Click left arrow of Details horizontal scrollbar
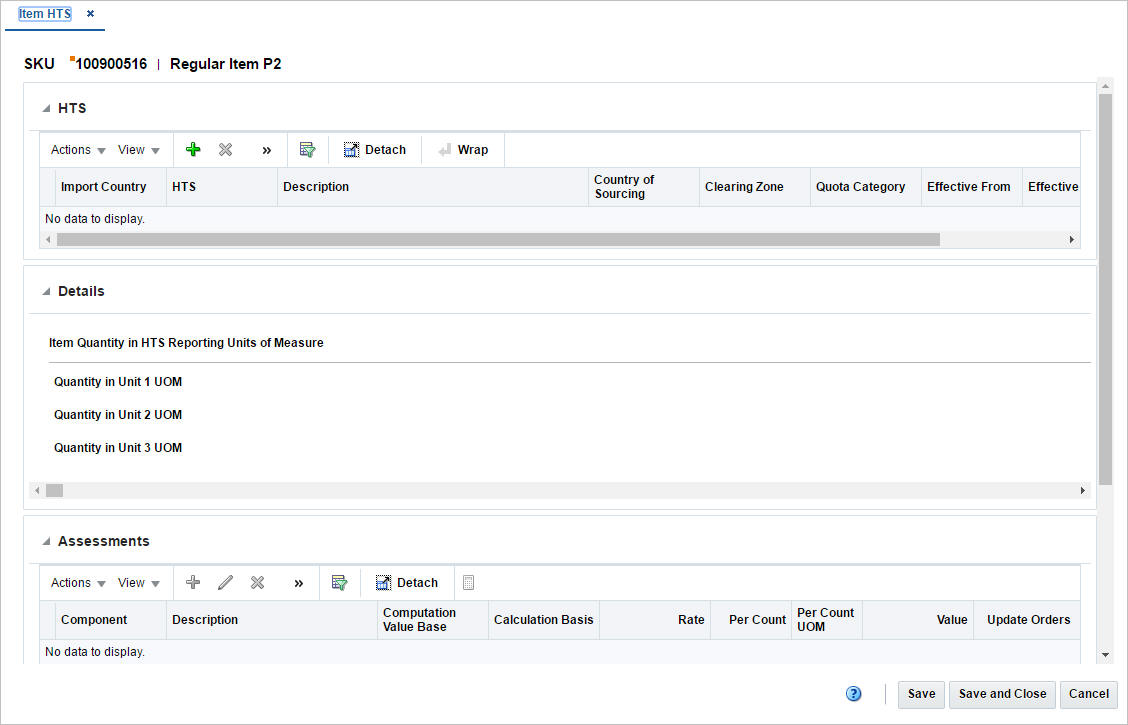This screenshot has height=725, width=1128. click(x=37, y=491)
